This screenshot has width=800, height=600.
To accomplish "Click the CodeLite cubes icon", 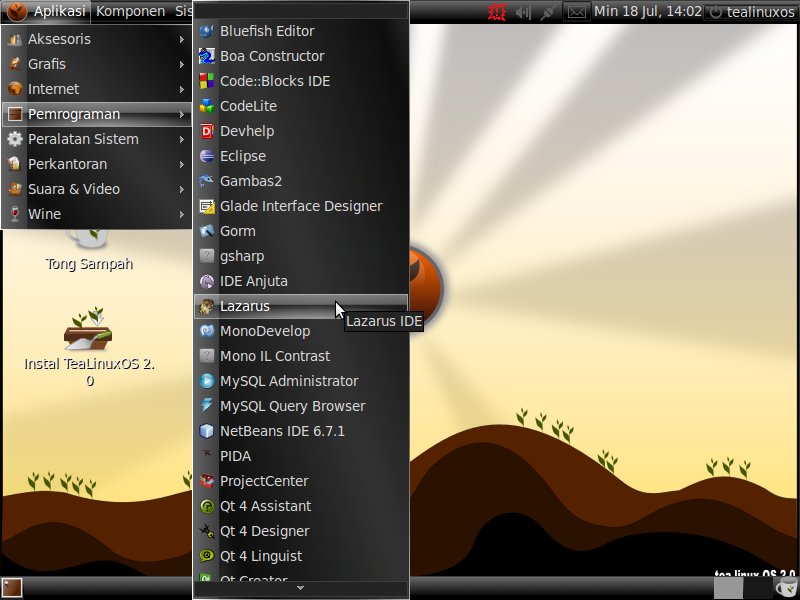I will click(207, 106).
